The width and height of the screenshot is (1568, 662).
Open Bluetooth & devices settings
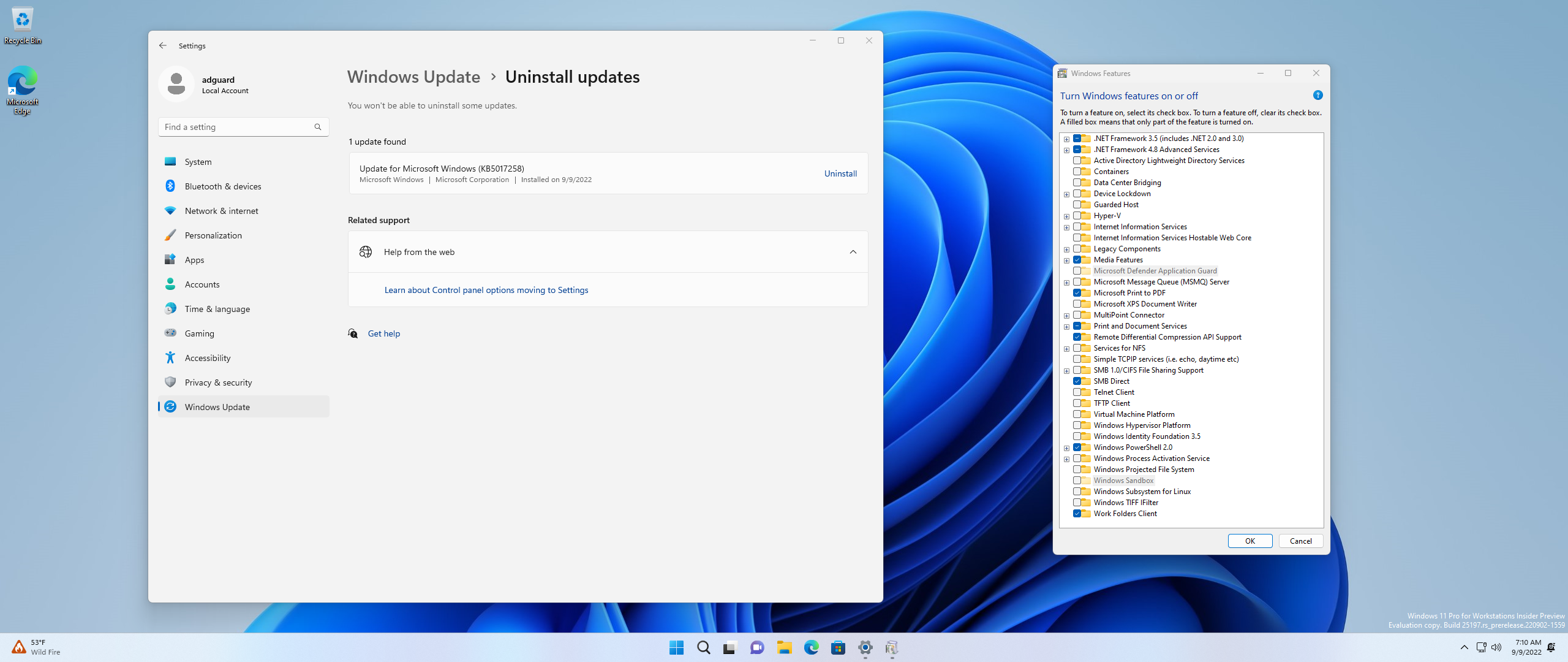click(x=244, y=186)
